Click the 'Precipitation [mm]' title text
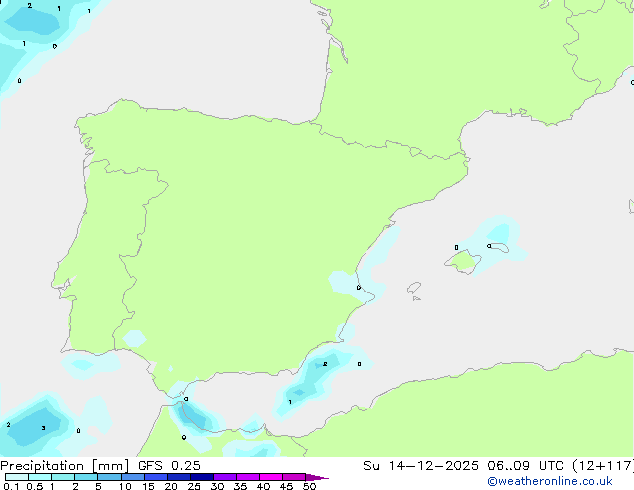Screen dimensions: 634x490 tap(65, 466)
